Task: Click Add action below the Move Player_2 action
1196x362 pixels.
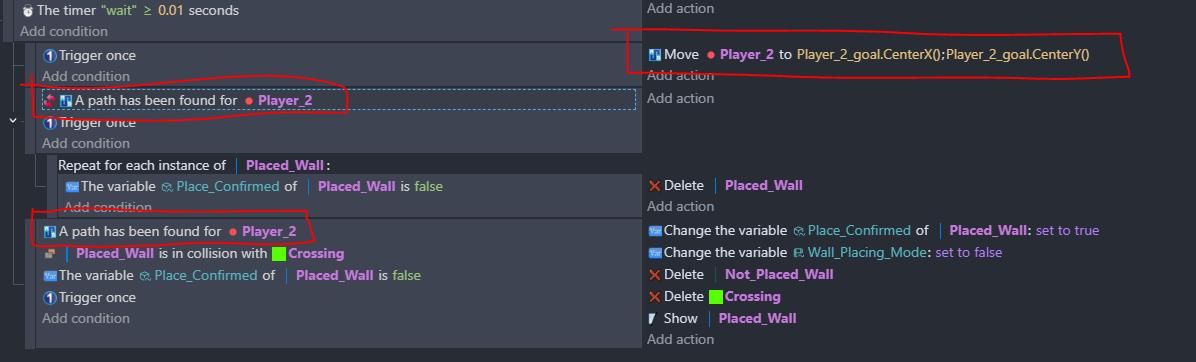Action: tap(680, 75)
